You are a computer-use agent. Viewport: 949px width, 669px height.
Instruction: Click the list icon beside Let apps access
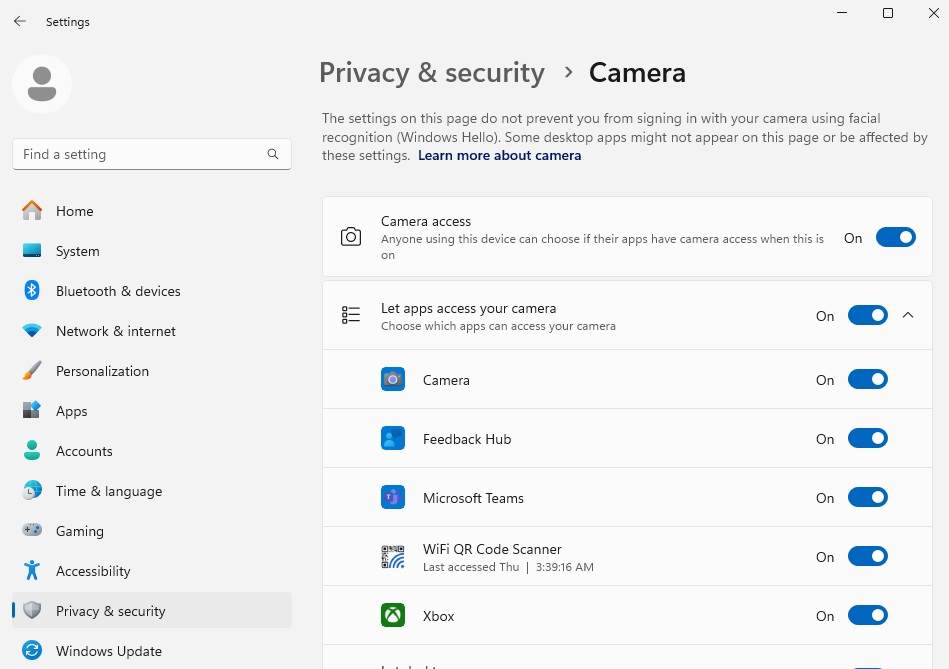click(x=351, y=315)
